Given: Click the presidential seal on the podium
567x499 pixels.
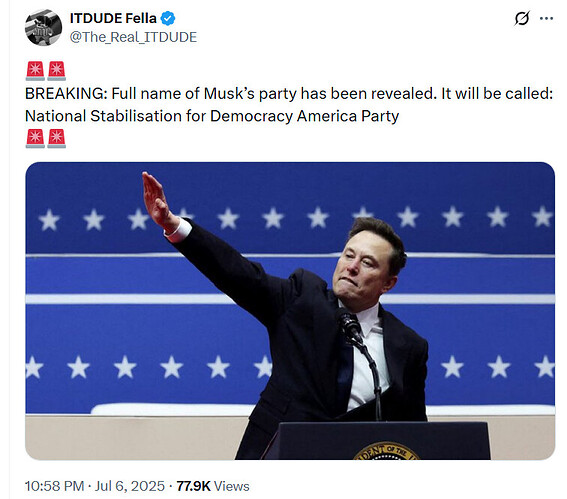Looking at the screenshot, I should tap(386, 451).
